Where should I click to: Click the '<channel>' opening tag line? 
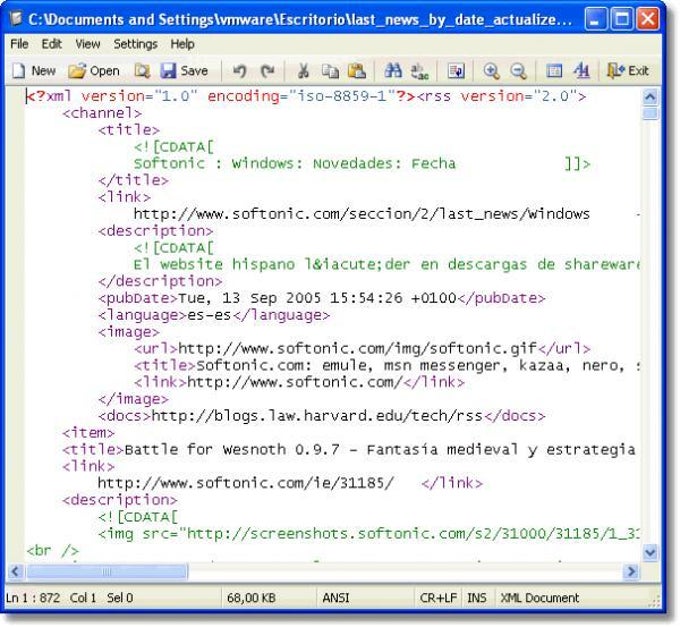[x=102, y=113]
